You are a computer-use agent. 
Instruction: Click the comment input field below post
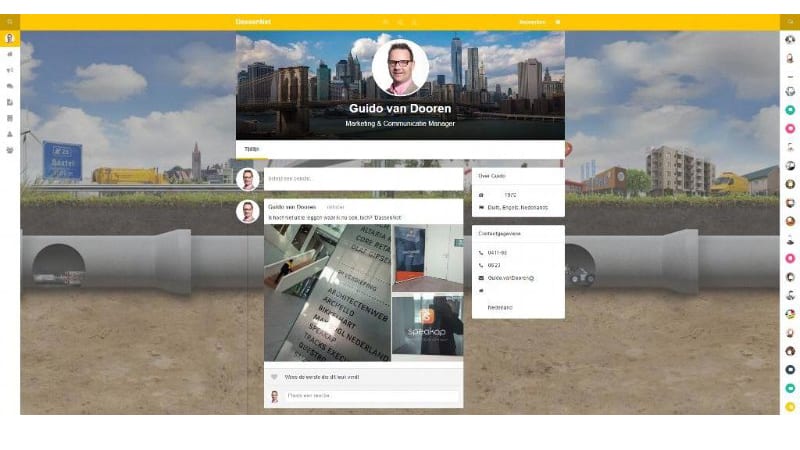(372, 396)
